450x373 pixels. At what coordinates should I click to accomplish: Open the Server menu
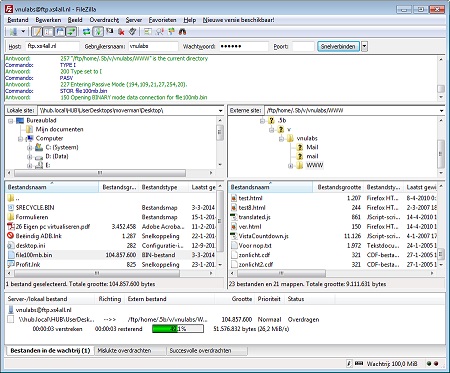(134, 20)
